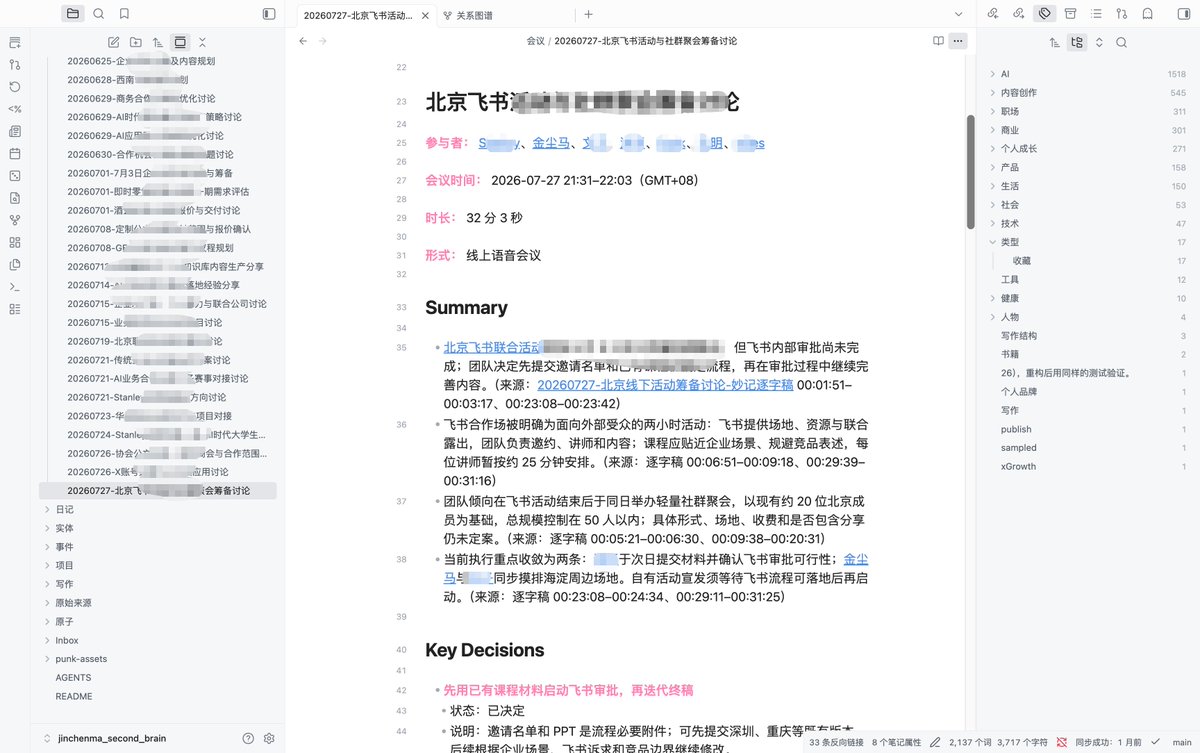Viewport: 1200px width, 753px height.
Task: Open the note's more options menu
Action: tap(958, 41)
